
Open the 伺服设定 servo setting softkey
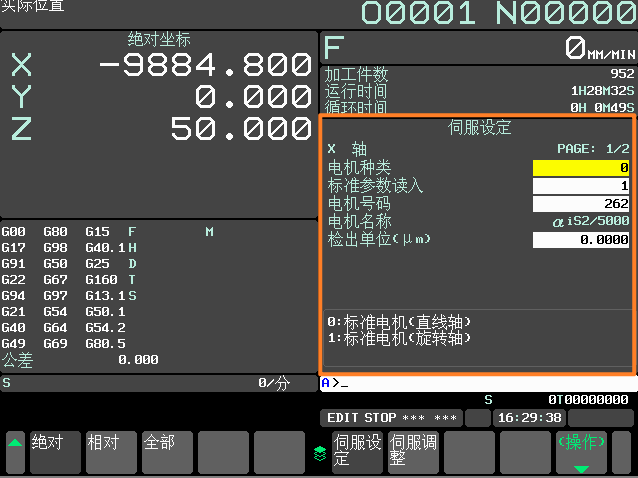[357, 451]
